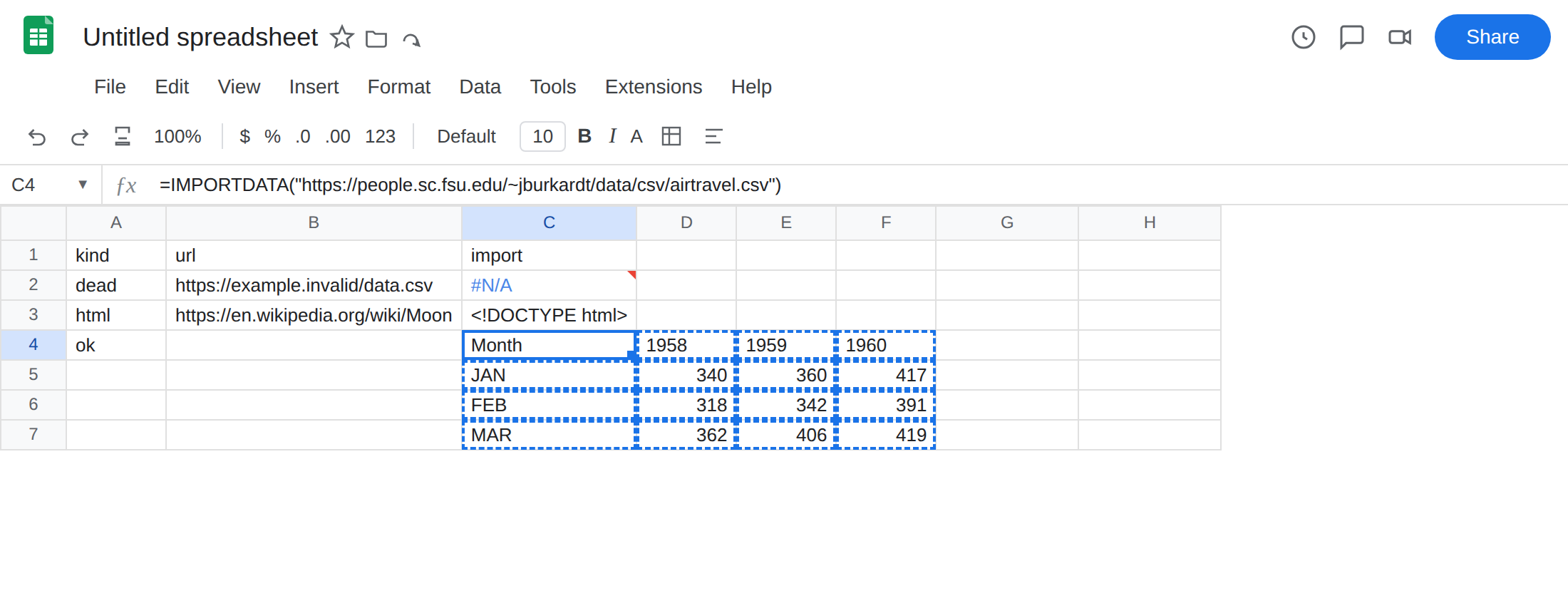The image size is (1568, 613).
Task: Select the 'import' header cell
Action: 549,255
